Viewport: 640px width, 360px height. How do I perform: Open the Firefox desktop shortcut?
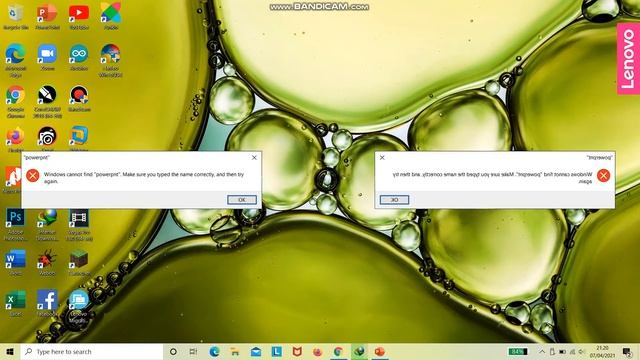pos(16,138)
